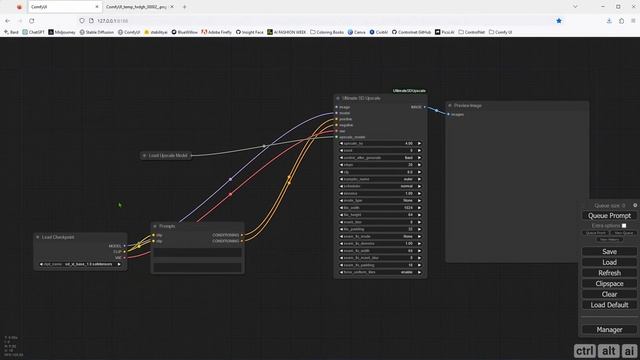Open the seam_fix_mode combo field
Viewport: 640px width, 360px height.
click(x=380, y=236)
